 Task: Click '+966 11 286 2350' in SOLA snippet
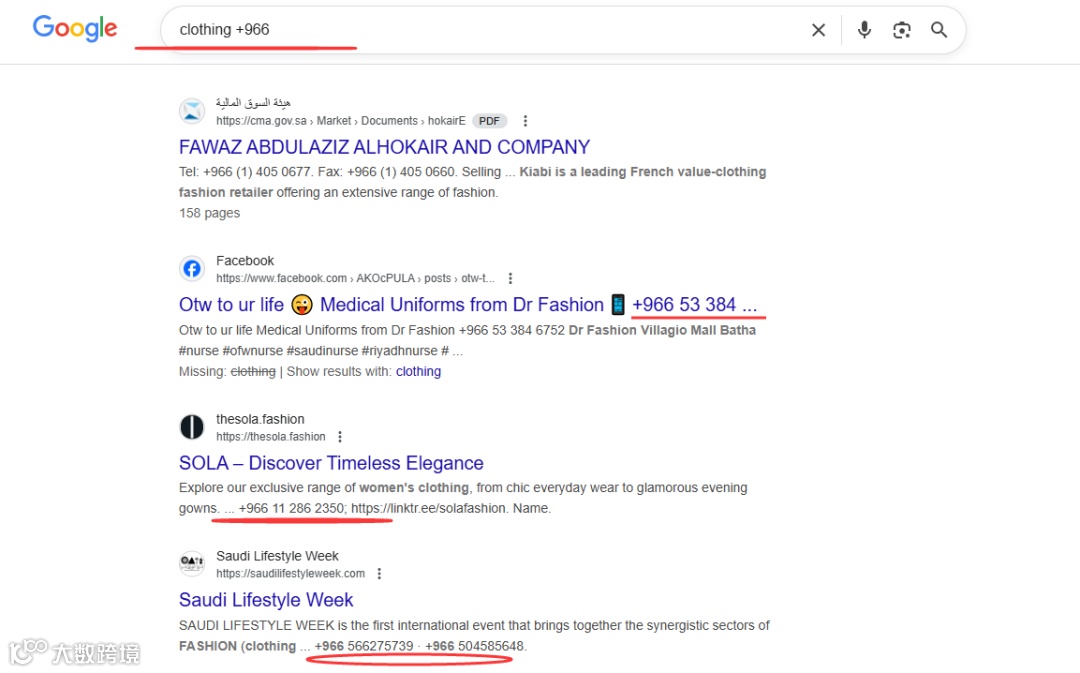coord(291,508)
